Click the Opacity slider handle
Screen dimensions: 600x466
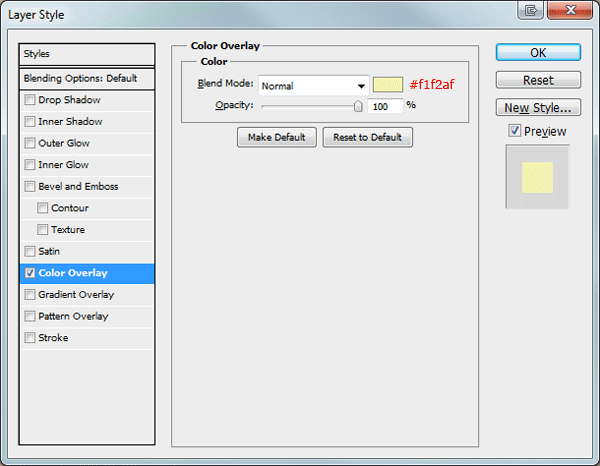click(x=358, y=106)
